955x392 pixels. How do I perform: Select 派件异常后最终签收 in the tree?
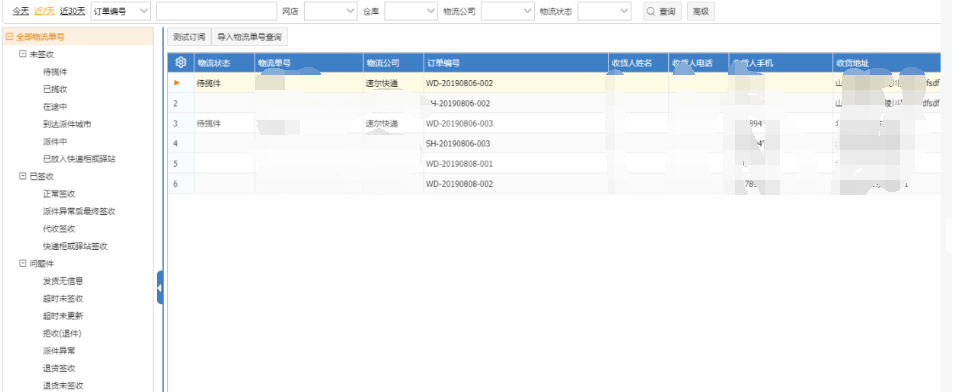tap(79, 212)
